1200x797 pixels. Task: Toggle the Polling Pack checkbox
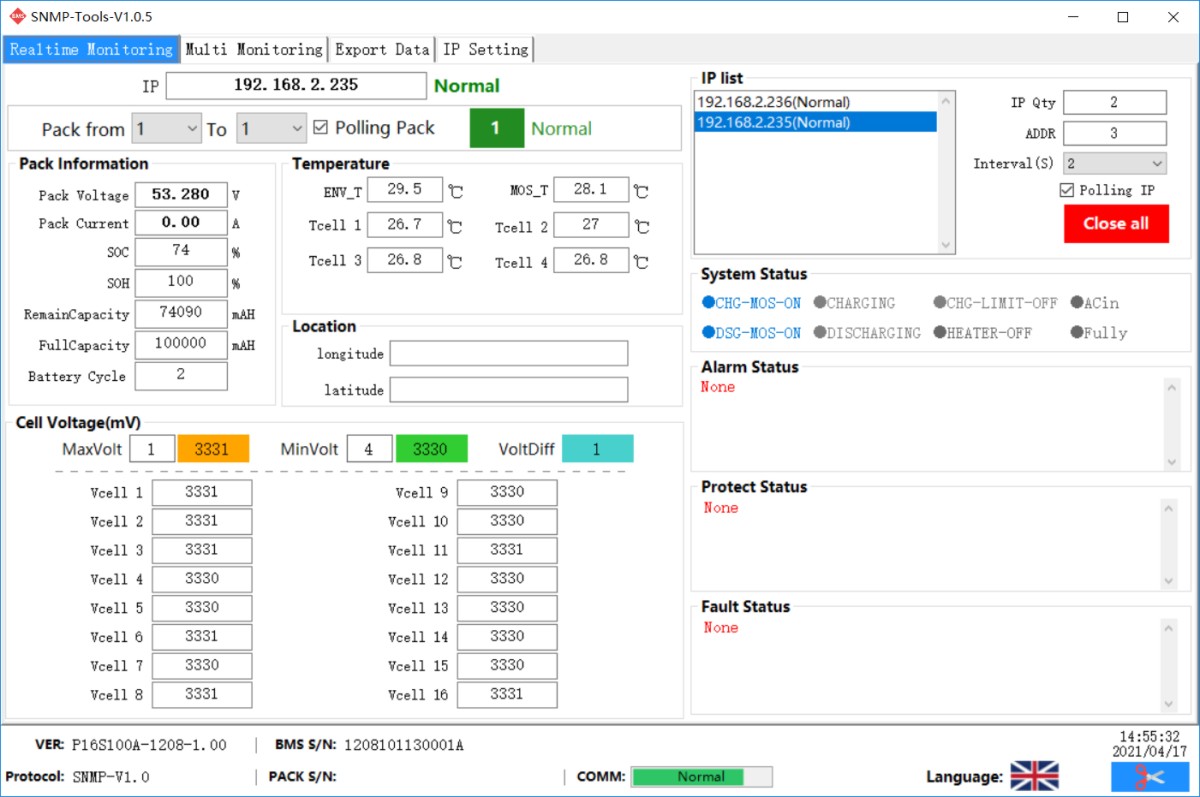(321, 128)
